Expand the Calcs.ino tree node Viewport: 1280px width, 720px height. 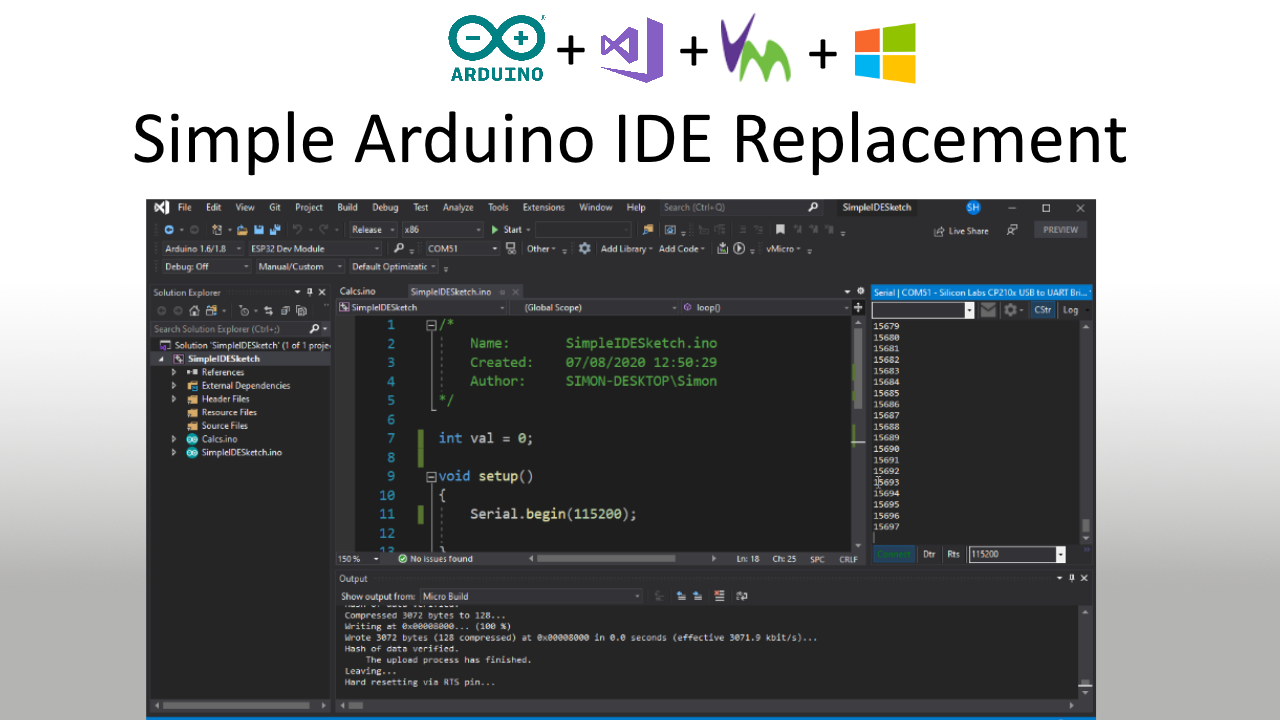[174, 439]
